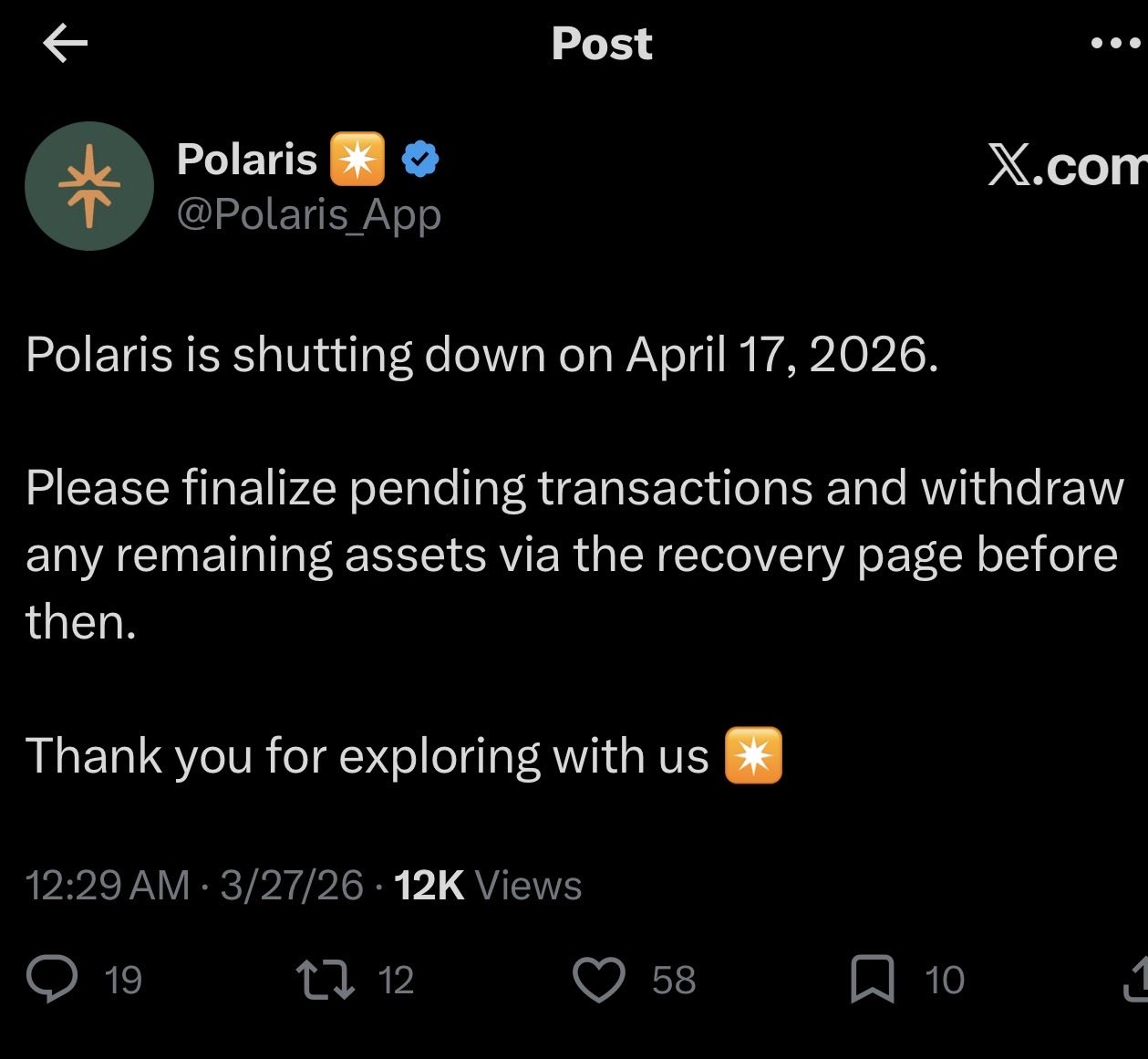The image size is (1148, 1059).
Task: Click the Post header title
Action: [602, 44]
